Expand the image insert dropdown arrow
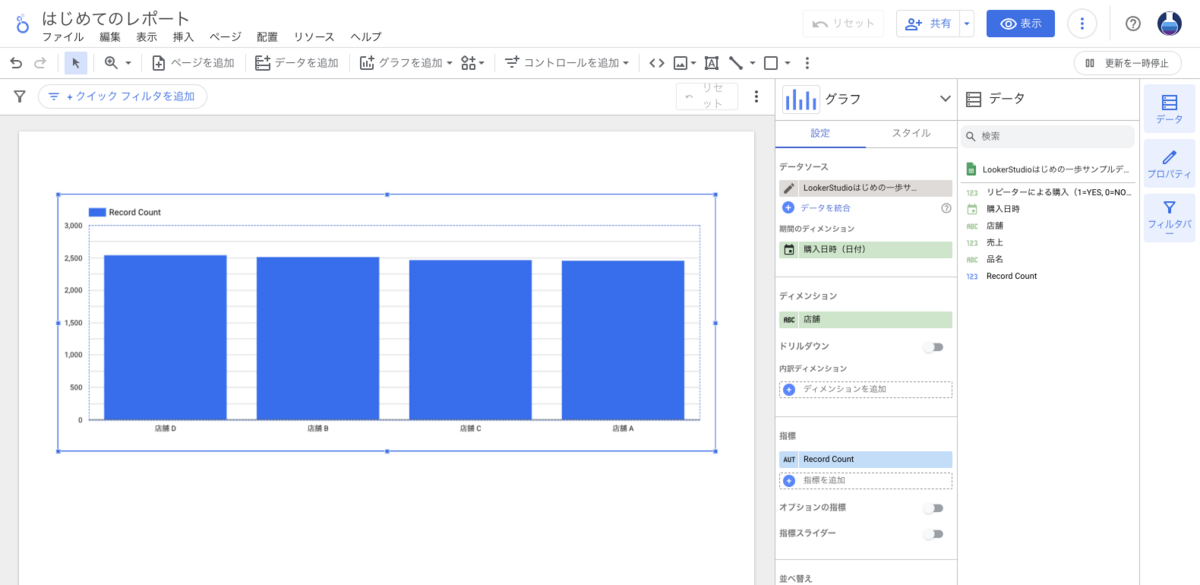Screen dimensions: 1200x585 click(x=694, y=63)
